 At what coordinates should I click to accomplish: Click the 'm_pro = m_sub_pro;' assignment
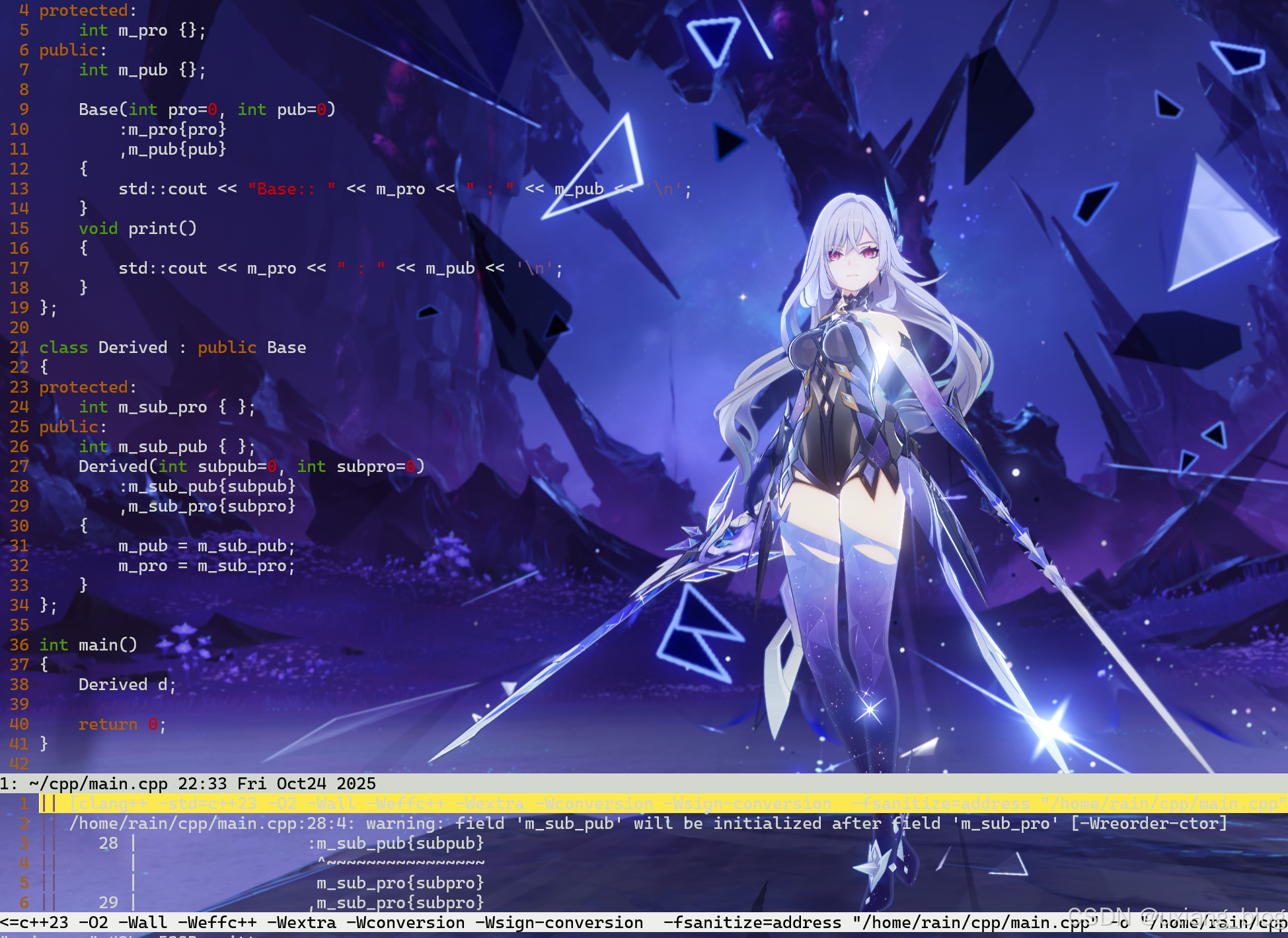pos(206,566)
